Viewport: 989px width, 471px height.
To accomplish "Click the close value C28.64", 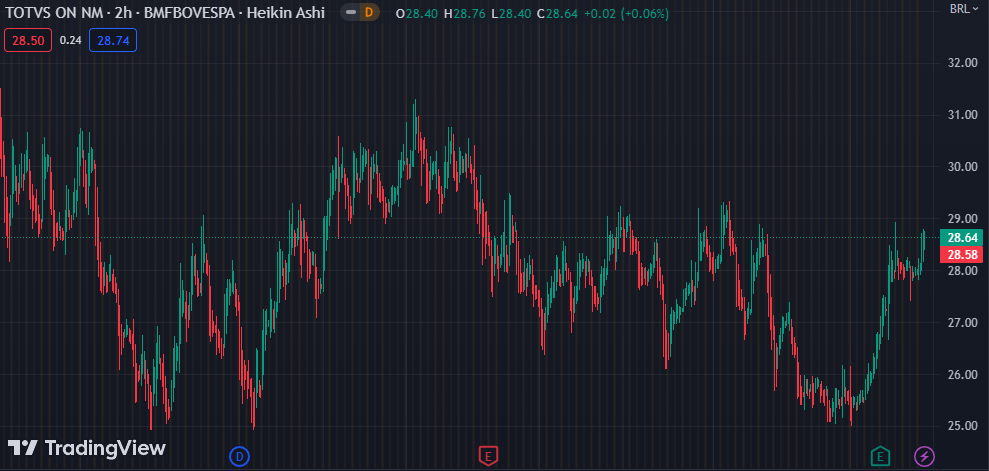I will pyautogui.click(x=557, y=13).
